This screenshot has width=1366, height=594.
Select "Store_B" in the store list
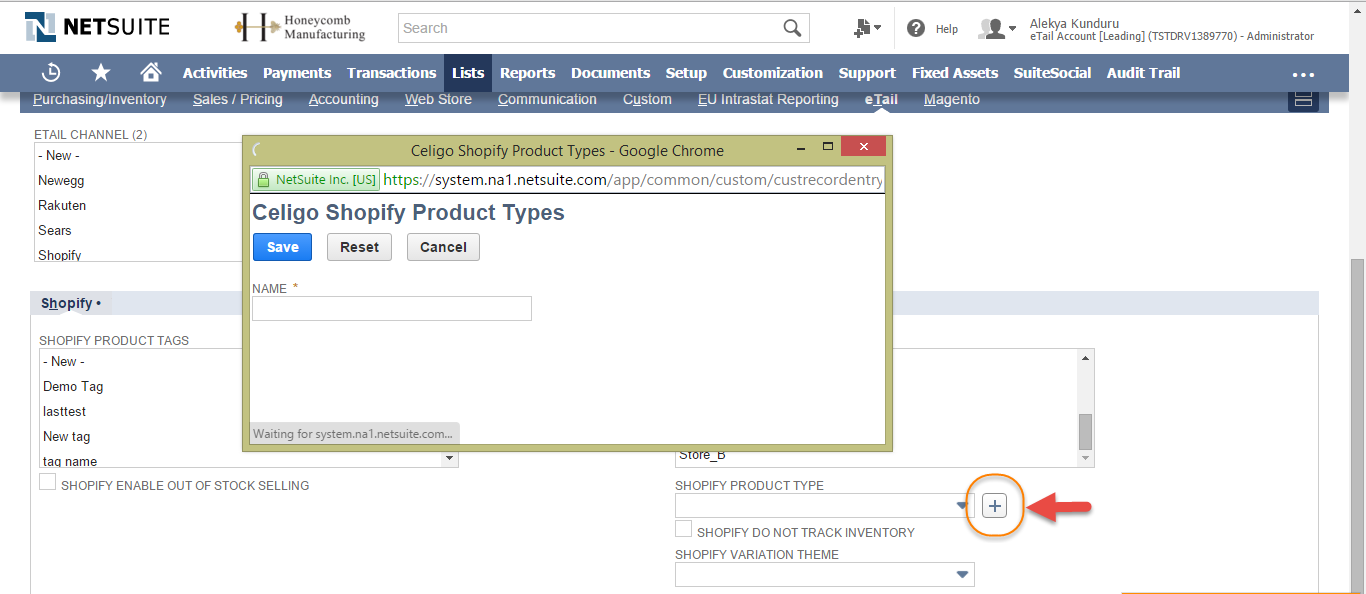tap(702, 456)
